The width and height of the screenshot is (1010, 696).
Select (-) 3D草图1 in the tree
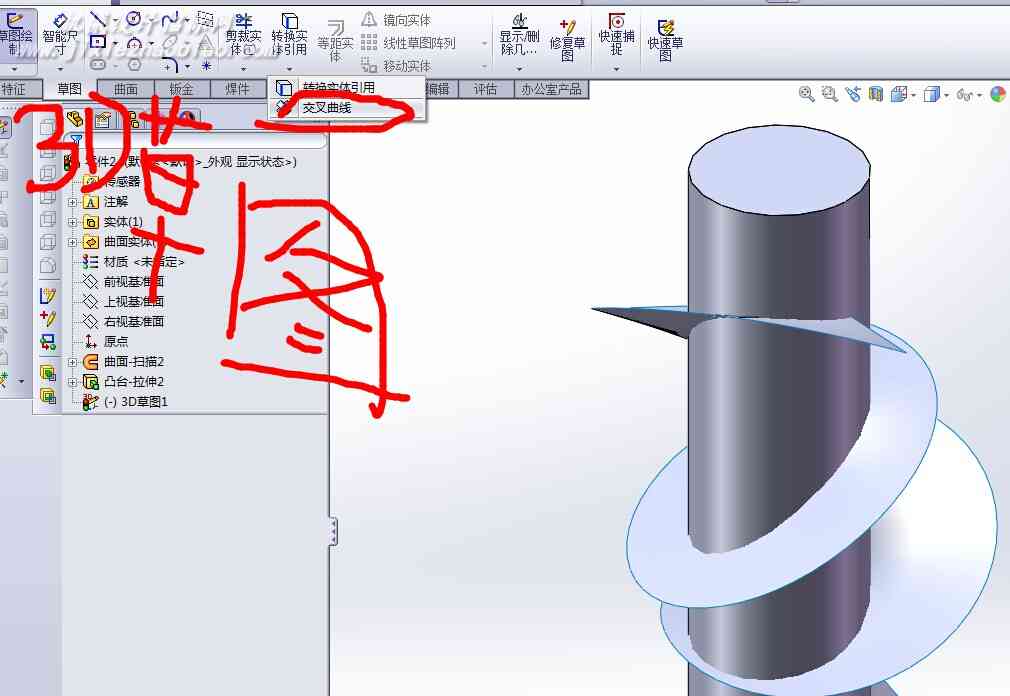point(126,402)
